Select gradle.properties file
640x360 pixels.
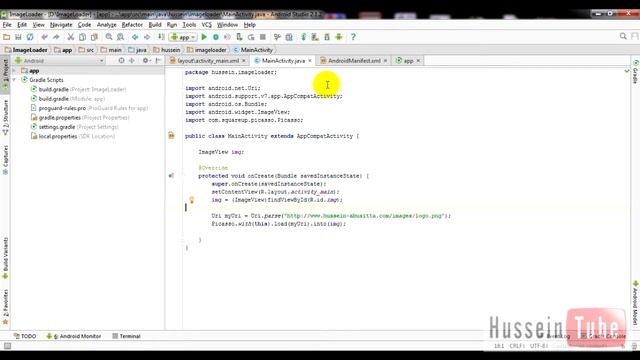(x=80, y=118)
